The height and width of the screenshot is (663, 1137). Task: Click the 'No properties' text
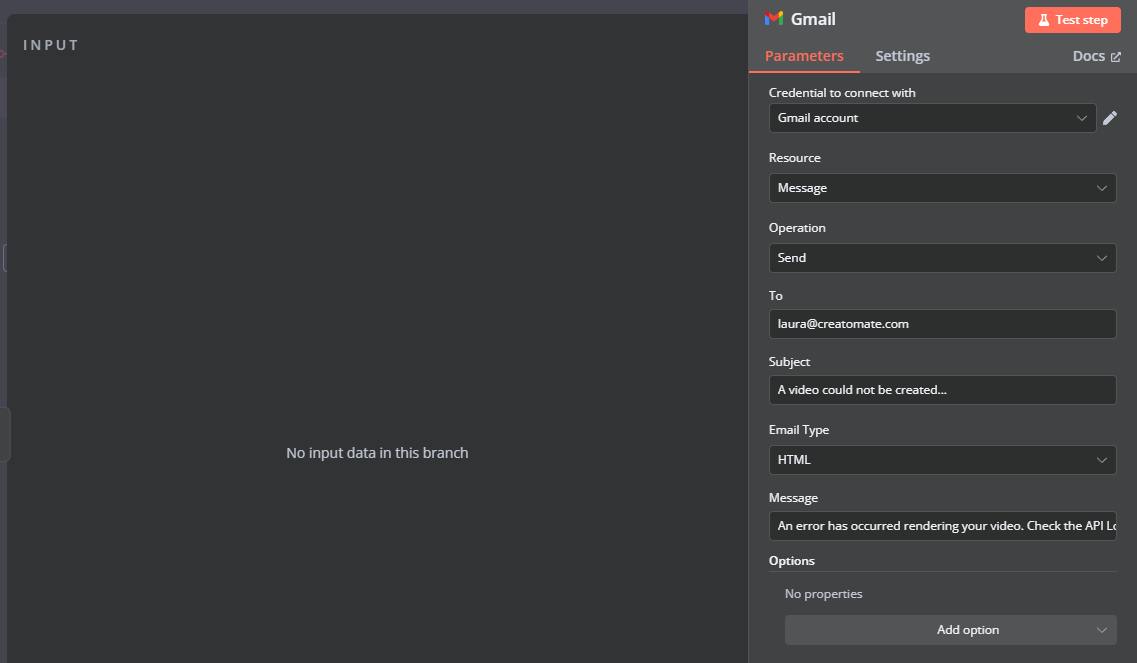(823, 593)
